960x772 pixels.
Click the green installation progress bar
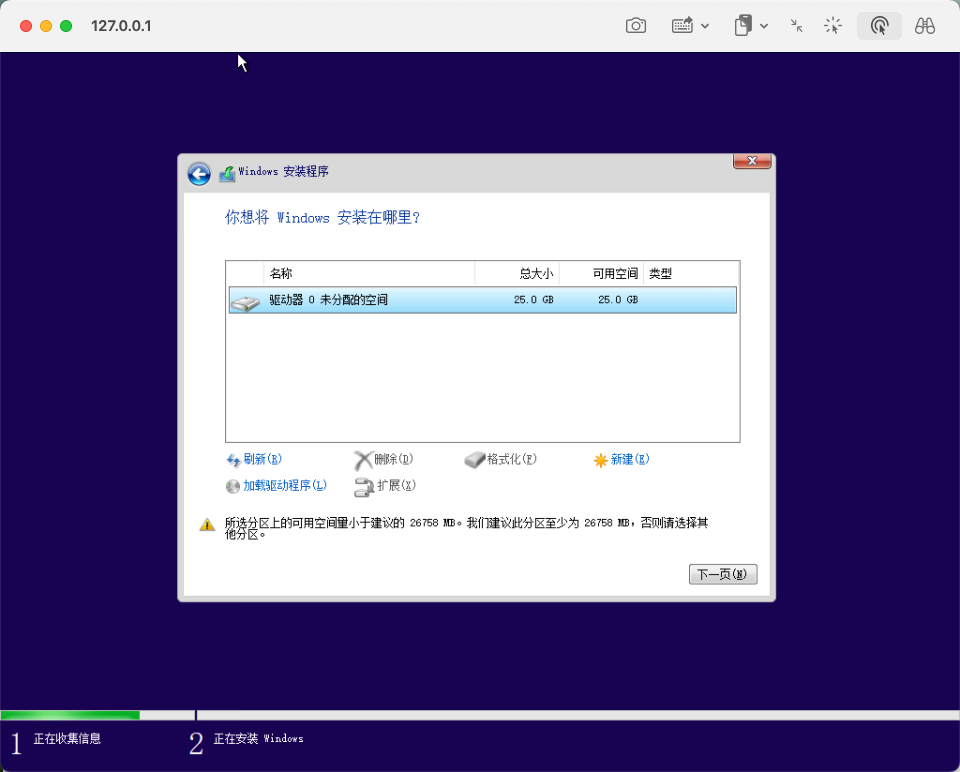(x=70, y=715)
